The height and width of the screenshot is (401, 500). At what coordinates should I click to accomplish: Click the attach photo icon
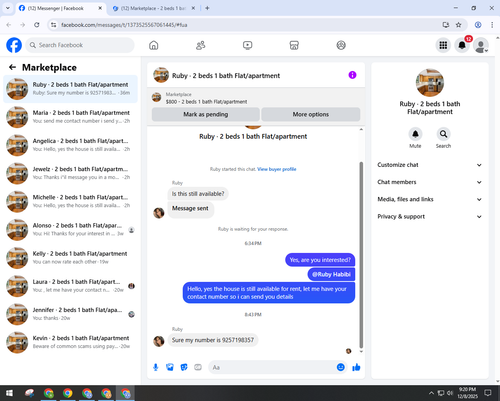[x=170, y=367]
